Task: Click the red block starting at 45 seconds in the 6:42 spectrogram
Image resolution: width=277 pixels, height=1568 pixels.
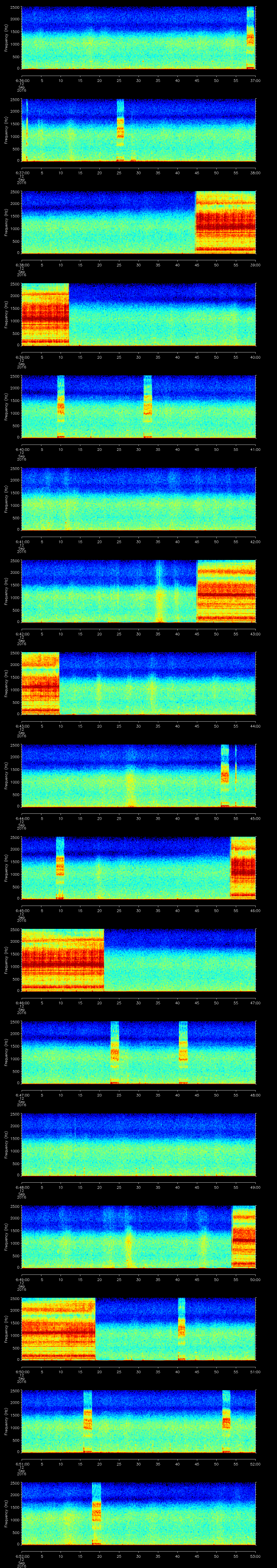Action: point(226,591)
